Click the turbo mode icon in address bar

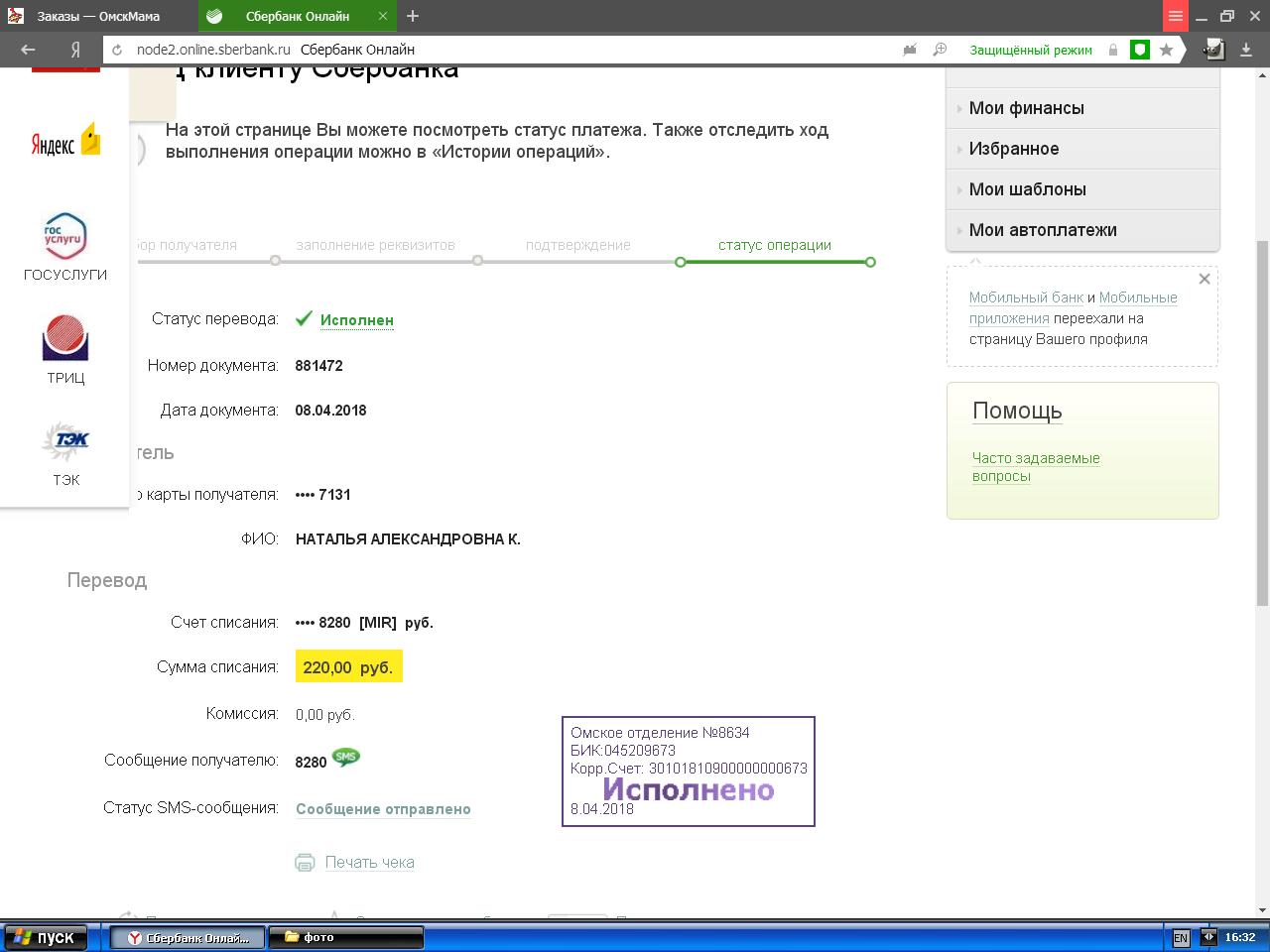(909, 50)
